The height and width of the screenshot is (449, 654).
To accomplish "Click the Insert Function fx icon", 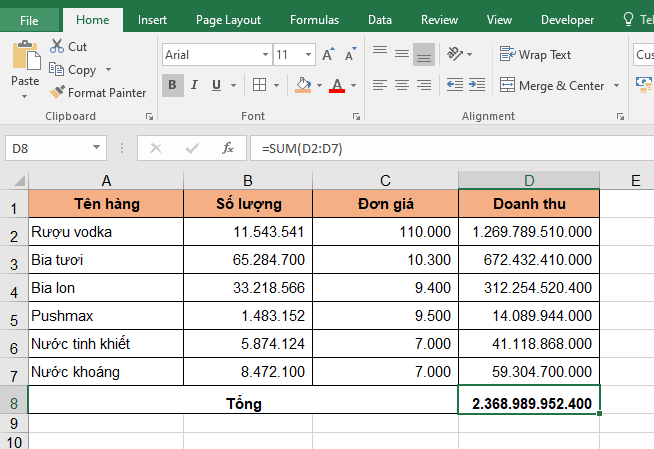I will pos(228,148).
